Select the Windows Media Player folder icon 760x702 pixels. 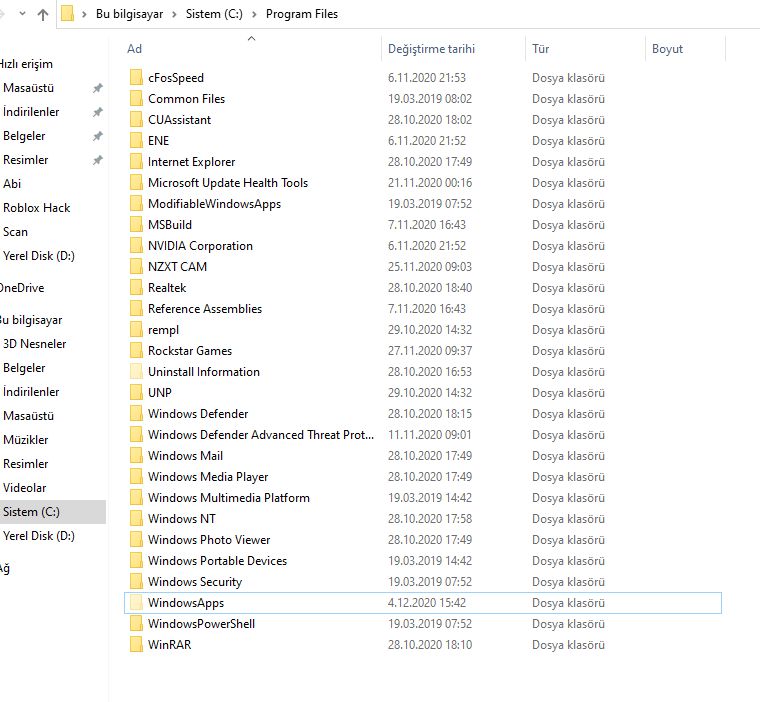136,477
